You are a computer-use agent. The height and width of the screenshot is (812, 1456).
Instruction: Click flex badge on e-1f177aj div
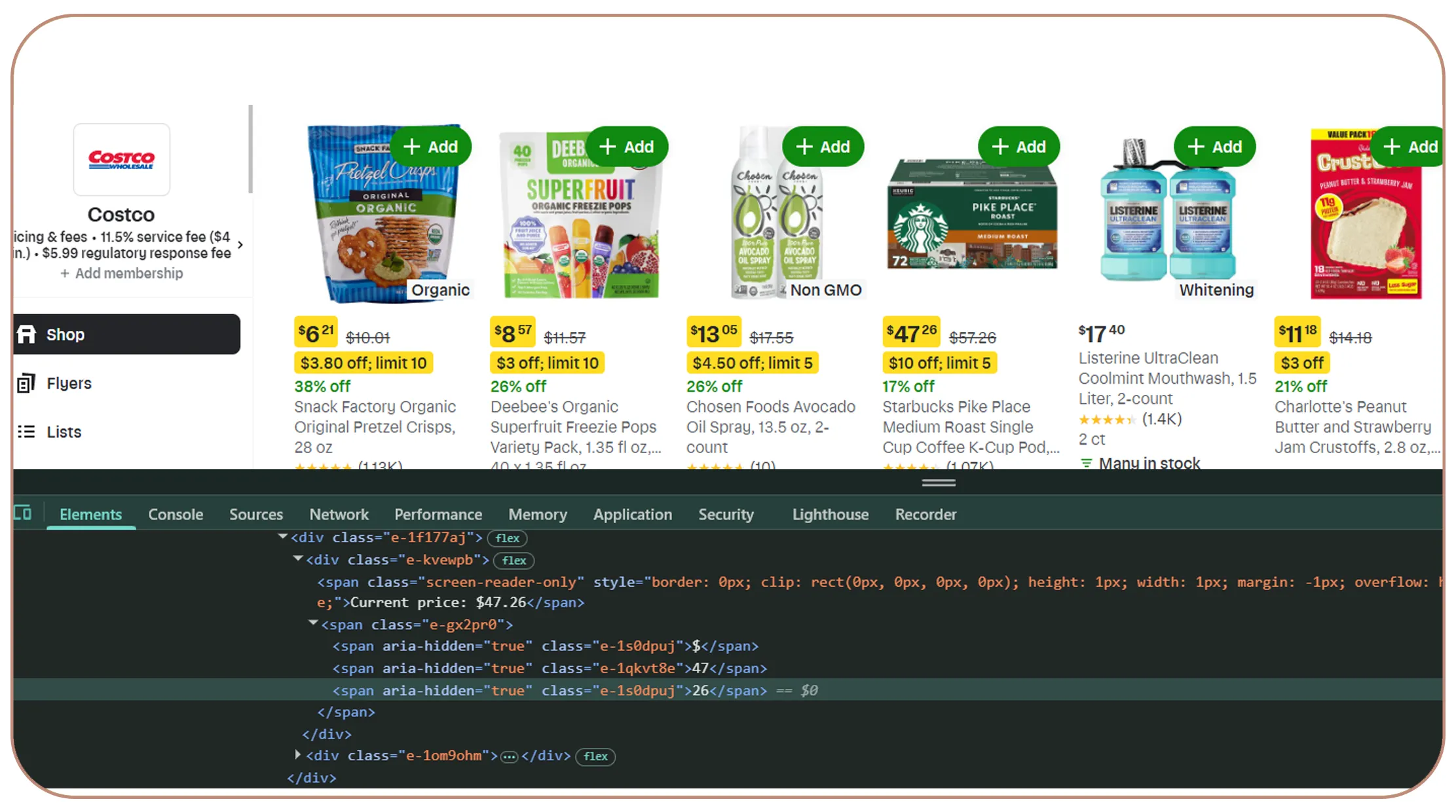point(508,538)
